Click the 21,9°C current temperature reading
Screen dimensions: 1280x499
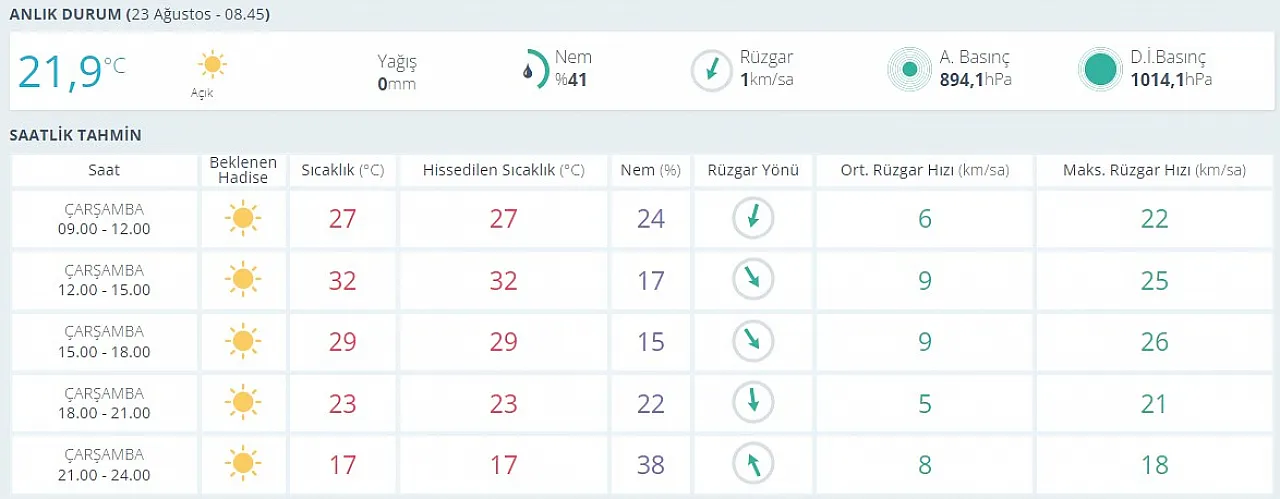click(x=72, y=71)
